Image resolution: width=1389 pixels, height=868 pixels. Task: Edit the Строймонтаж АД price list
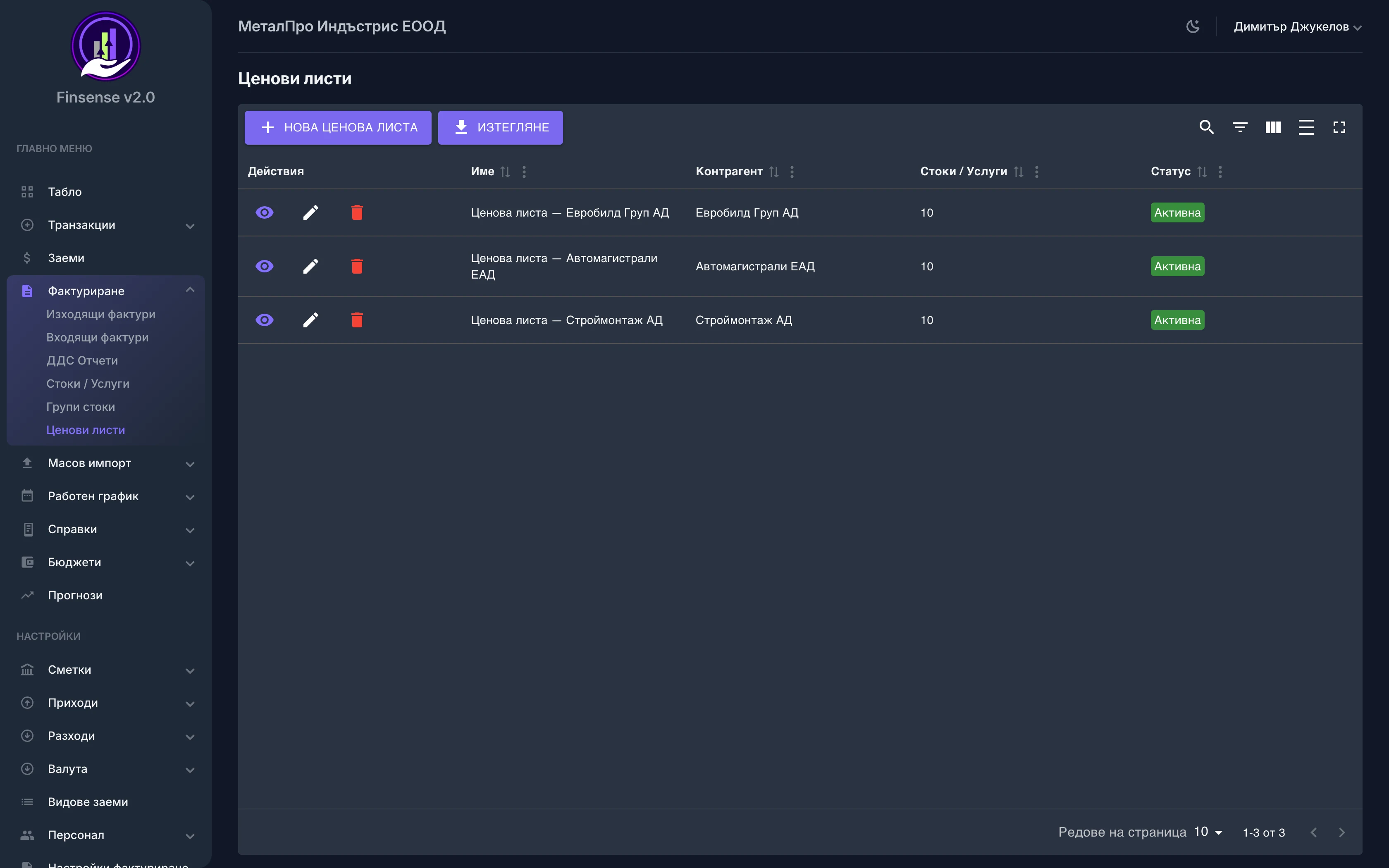point(310,320)
